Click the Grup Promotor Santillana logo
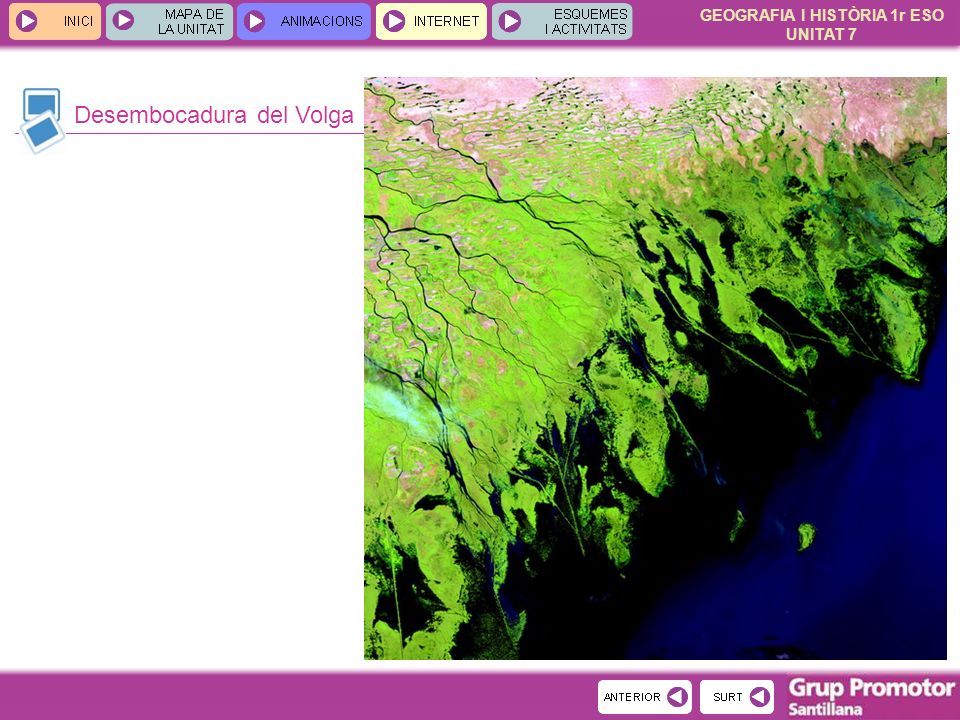Viewport: 960px width, 720px height. 871,697
